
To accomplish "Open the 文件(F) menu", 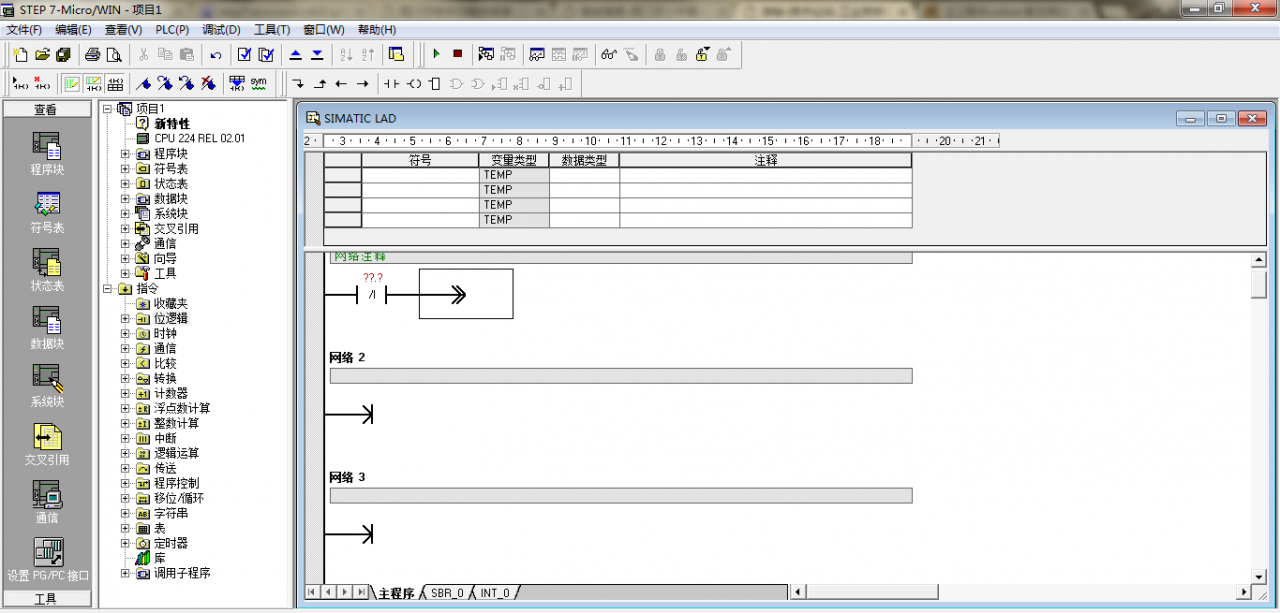I will coord(24,30).
